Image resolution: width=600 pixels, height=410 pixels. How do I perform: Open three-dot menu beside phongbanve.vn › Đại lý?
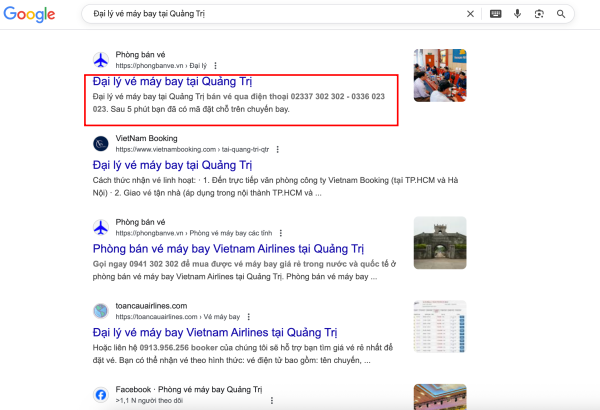point(214,65)
